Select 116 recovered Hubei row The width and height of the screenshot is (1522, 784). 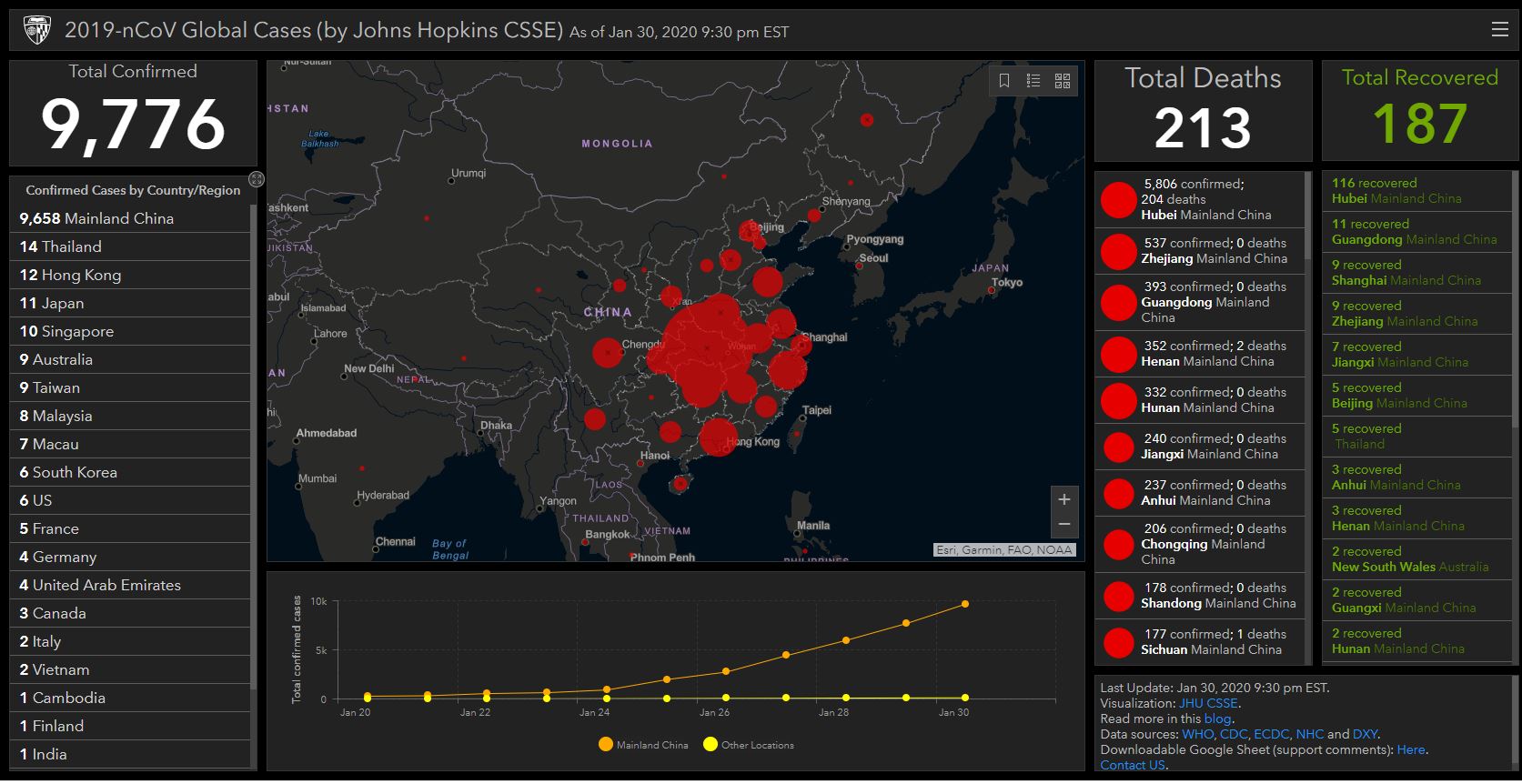1416,191
